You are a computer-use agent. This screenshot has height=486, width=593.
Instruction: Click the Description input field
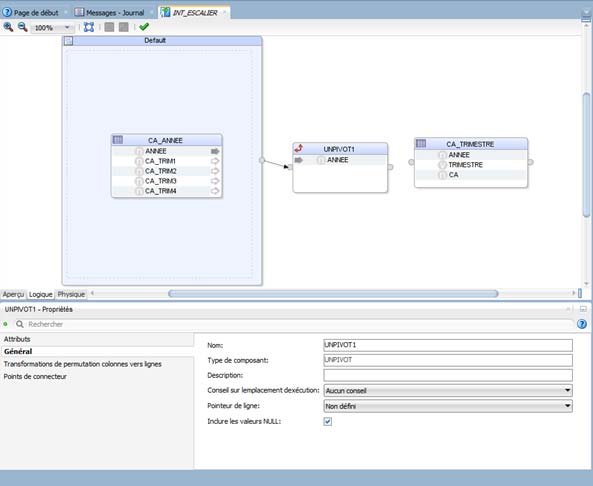coord(448,375)
